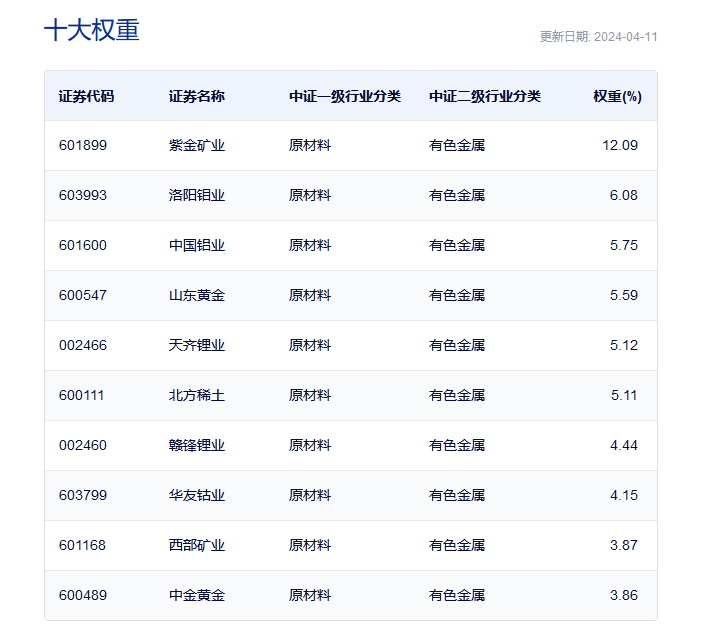
Task: Click stock name 紫金矿业
Action: click(197, 145)
